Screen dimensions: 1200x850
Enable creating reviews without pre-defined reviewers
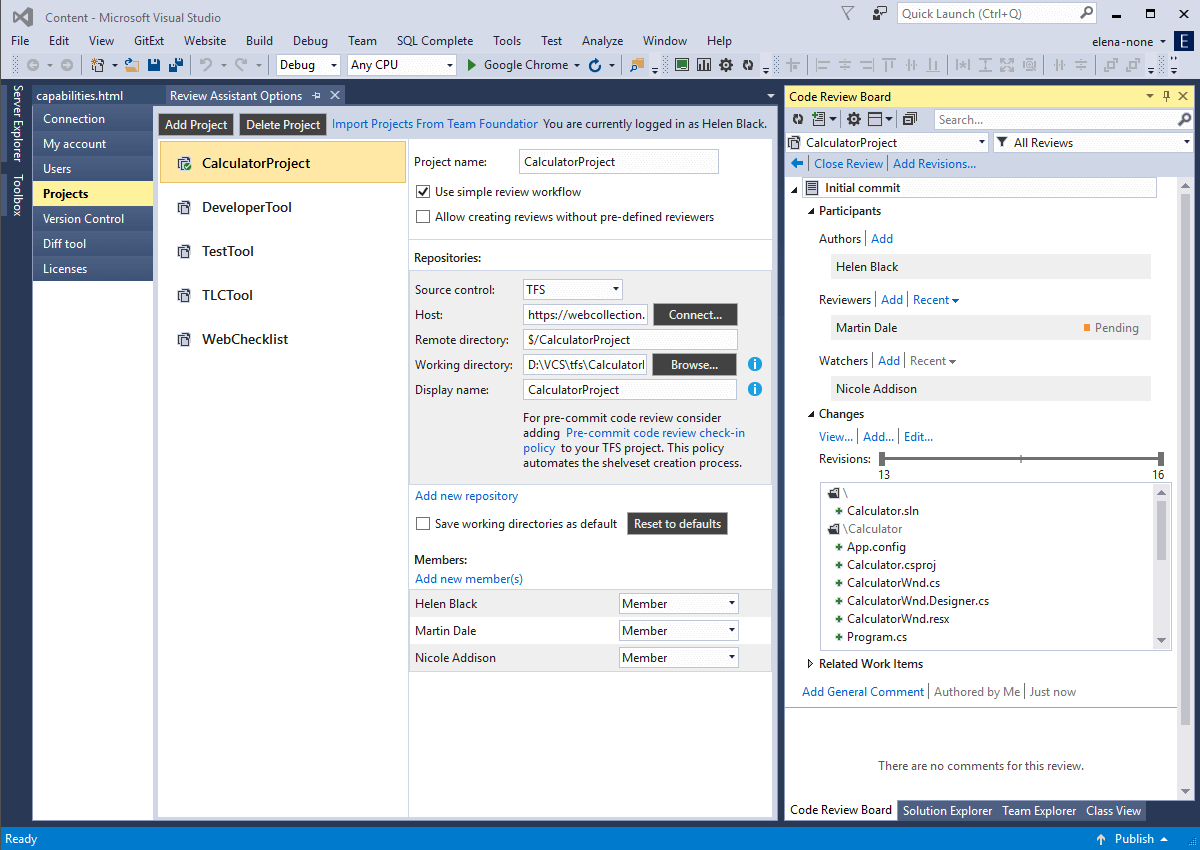[423, 216]
